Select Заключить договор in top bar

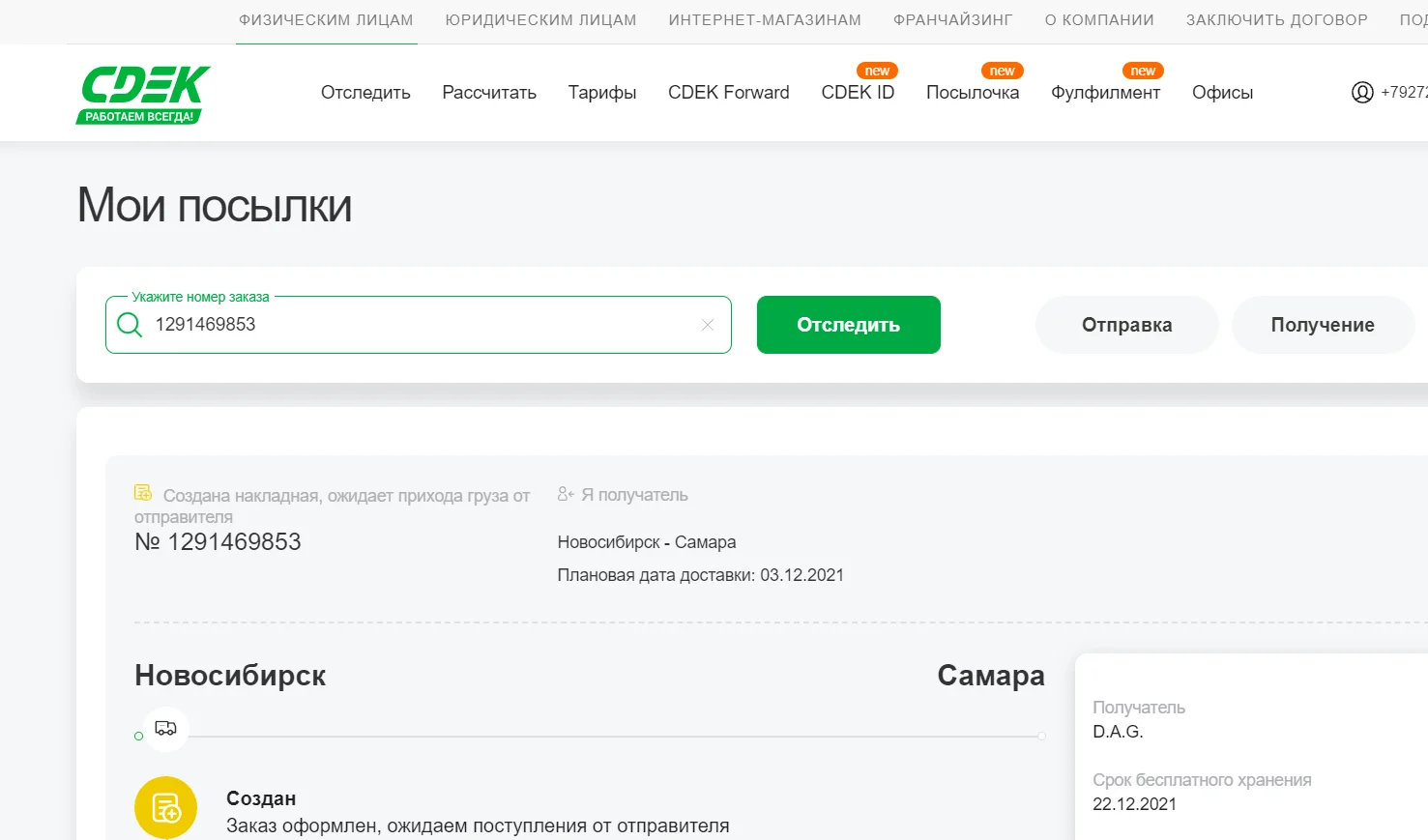tap(1277, 19)
